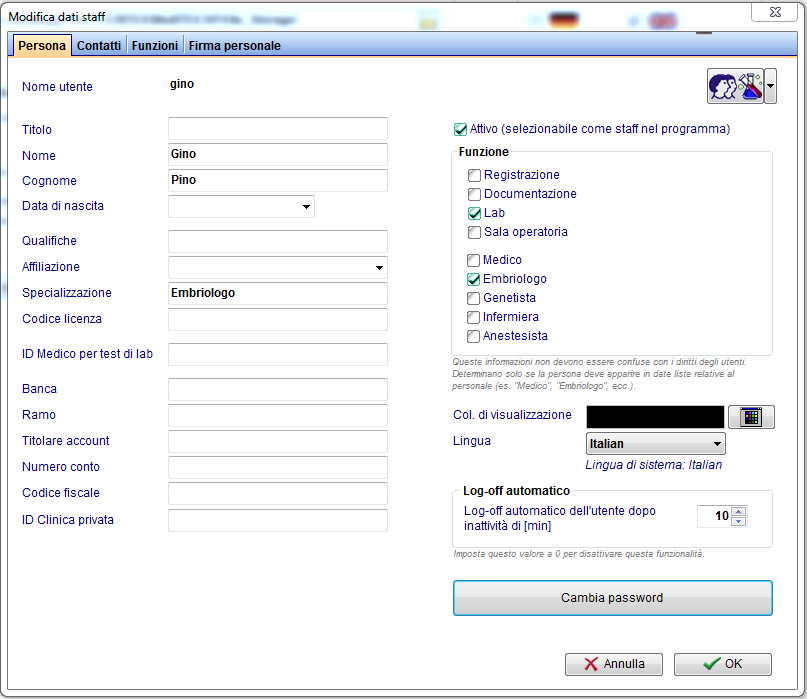Open the Funzioni tab
This screenshot has width=807, height=699.
coord(155,46)
